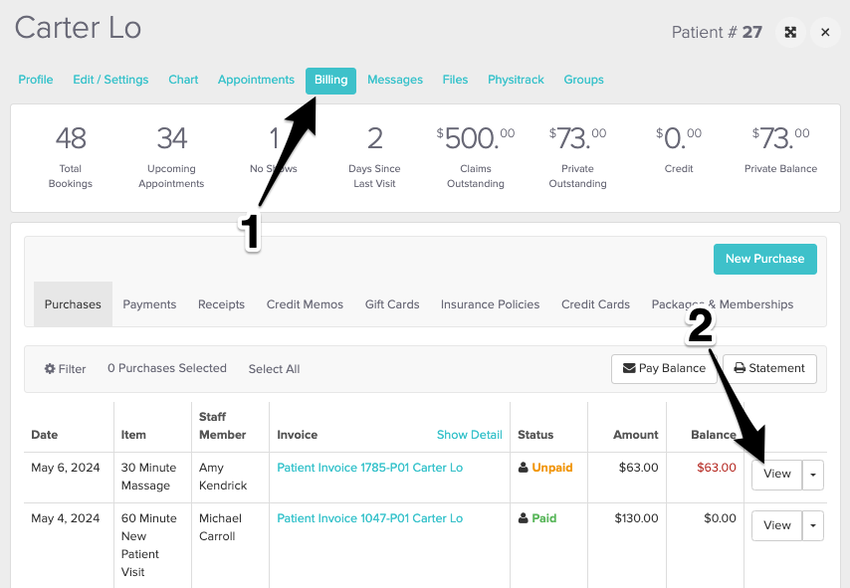Go to the Groups tab
Viewport: 850px width, 588px height.
583,80
